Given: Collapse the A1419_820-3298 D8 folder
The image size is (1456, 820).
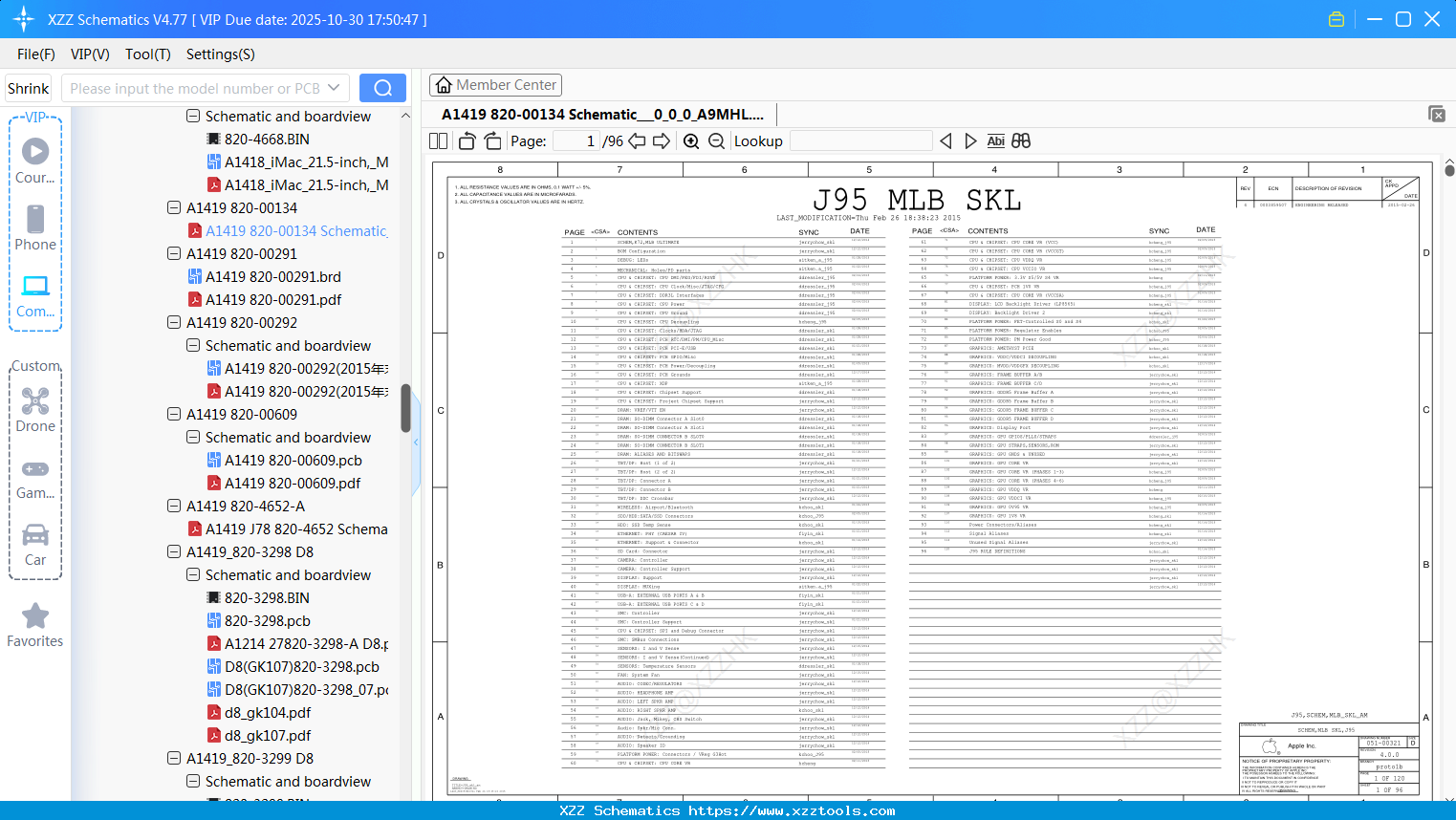Looking at the screenshot, I should (x=174, y=552).
